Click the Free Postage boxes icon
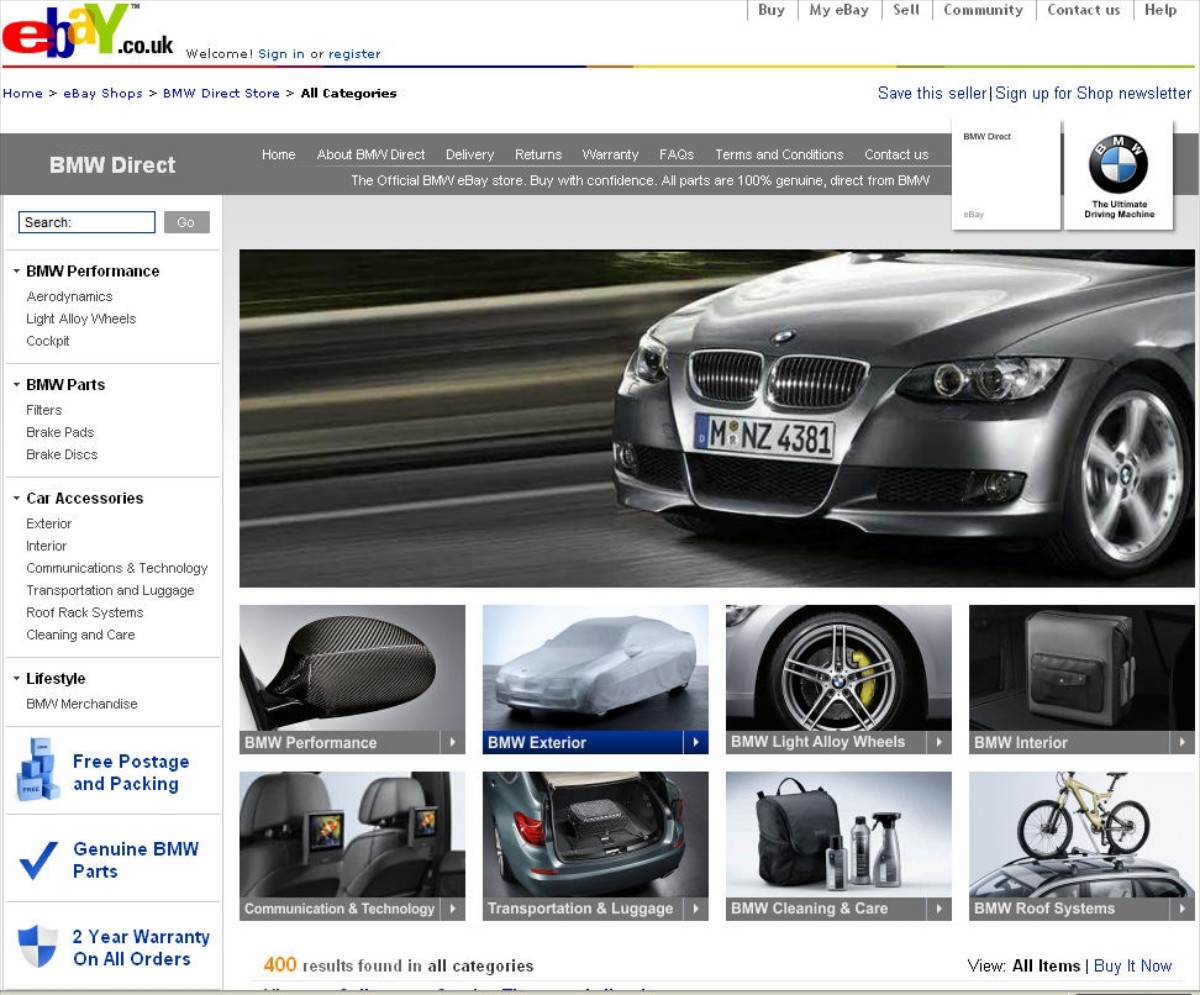Viewport: 1200px width, 995px height. pyautogui.click(x=38, y=772)
